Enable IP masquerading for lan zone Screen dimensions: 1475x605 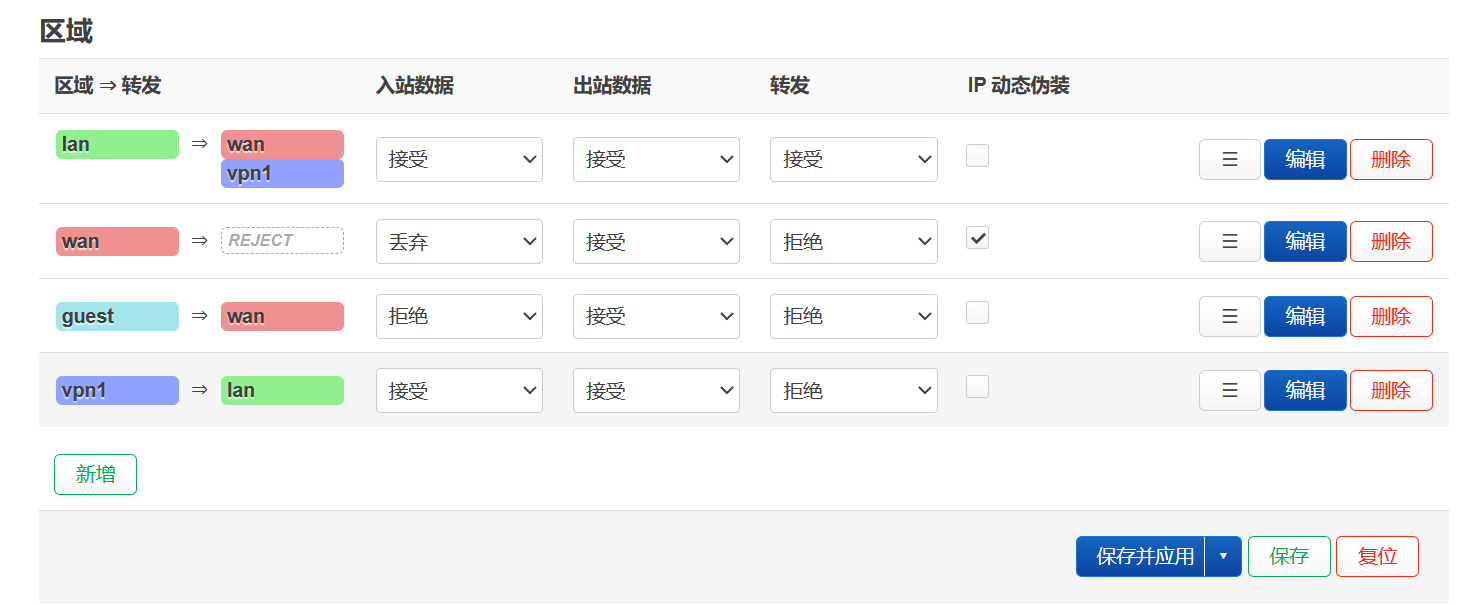(x=977, y=155)
